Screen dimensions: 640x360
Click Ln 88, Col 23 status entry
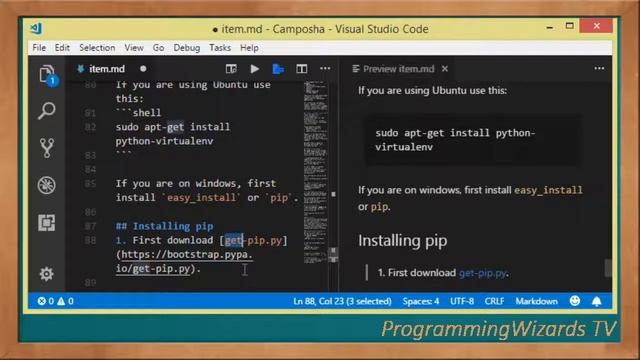pos(342,301)
